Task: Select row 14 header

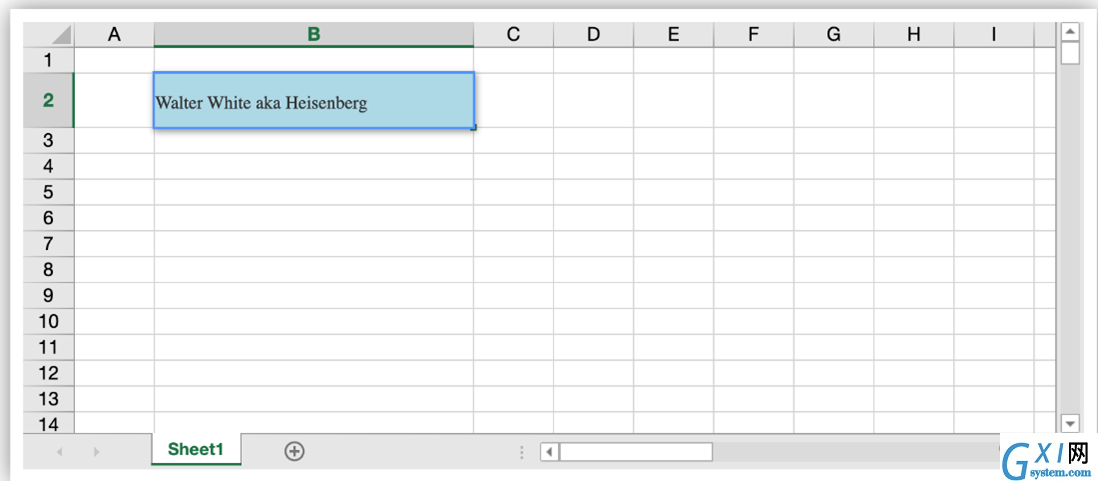Action: pos(48,423)
